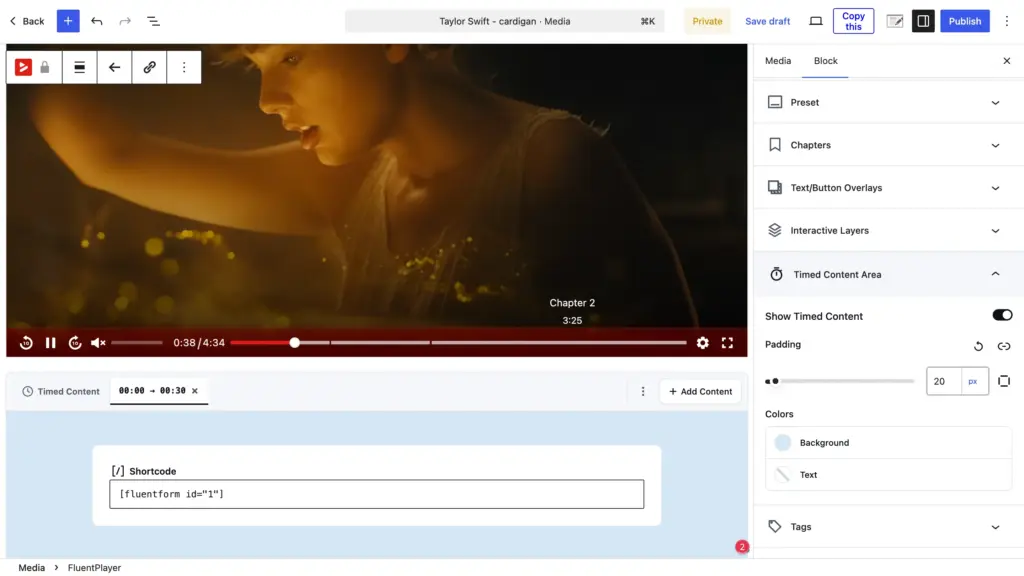This screenshot has width=1024, height=576.
Task: Enter fullscreen video mode
Action: coord(727,343)
